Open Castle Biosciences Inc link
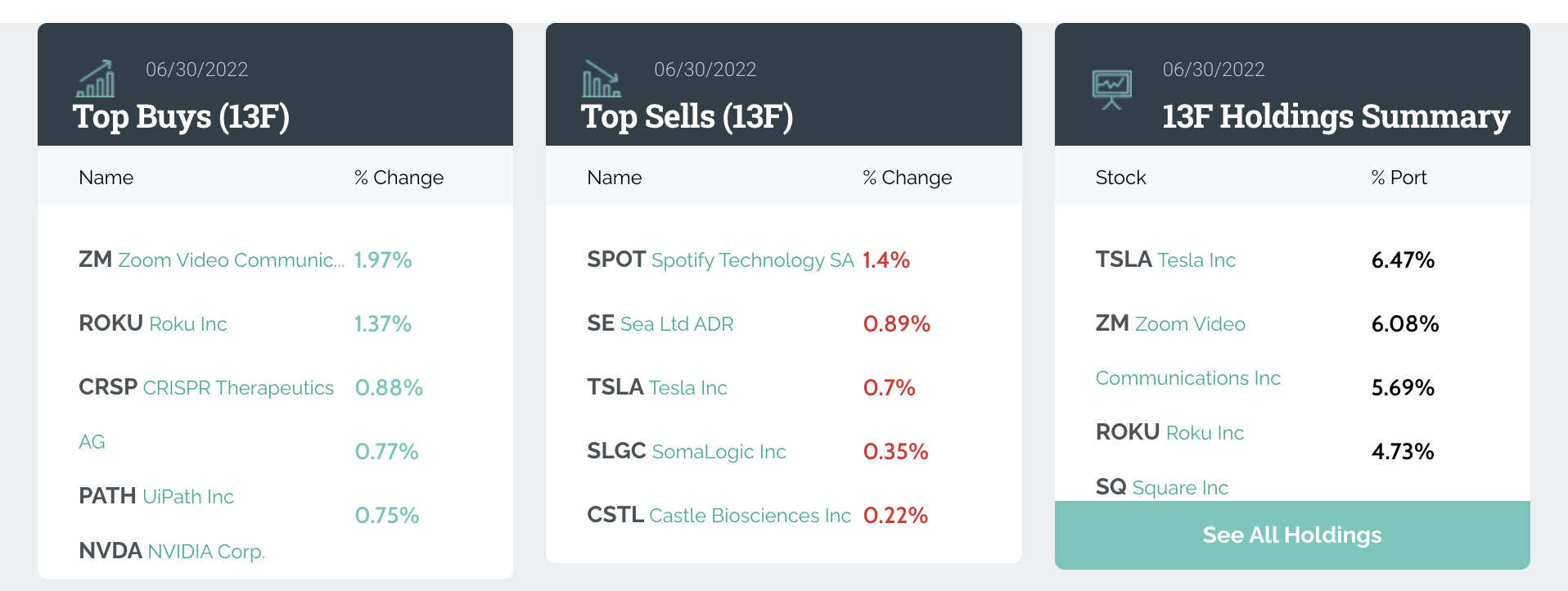Image resolution: width=1568 pixels, height=591 pixels. click(750, 516)
